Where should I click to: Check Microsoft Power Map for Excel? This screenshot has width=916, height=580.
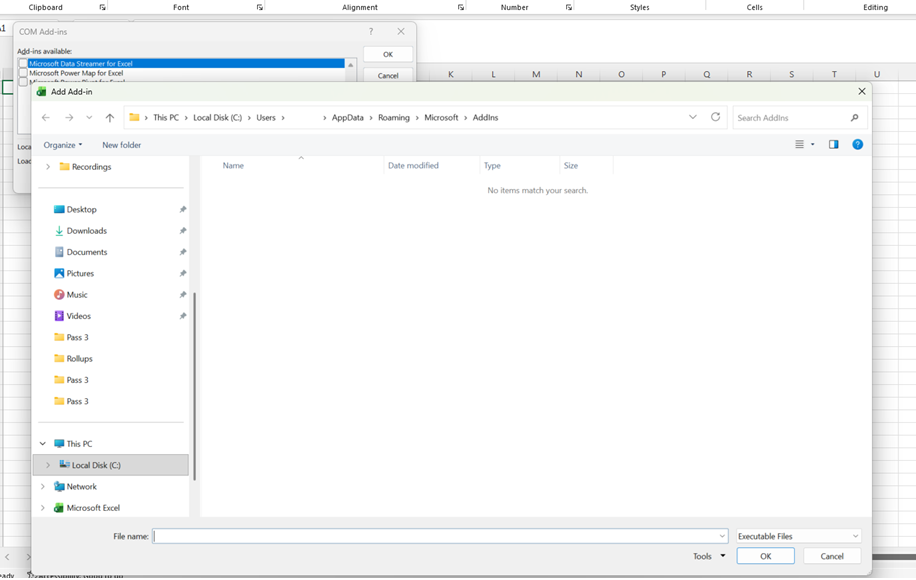23,73
